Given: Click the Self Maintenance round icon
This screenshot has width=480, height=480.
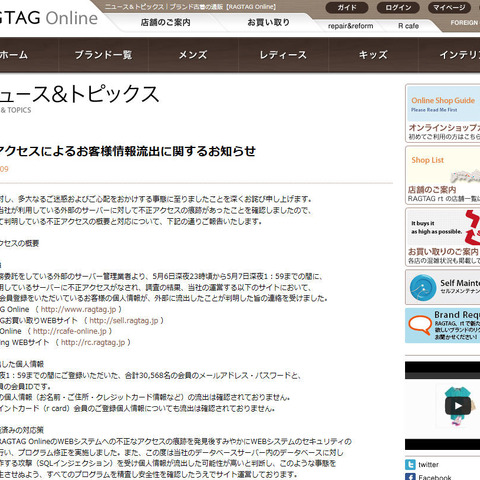Looking at the screenshot, I should pyautogui.click(x=423, y=287).
